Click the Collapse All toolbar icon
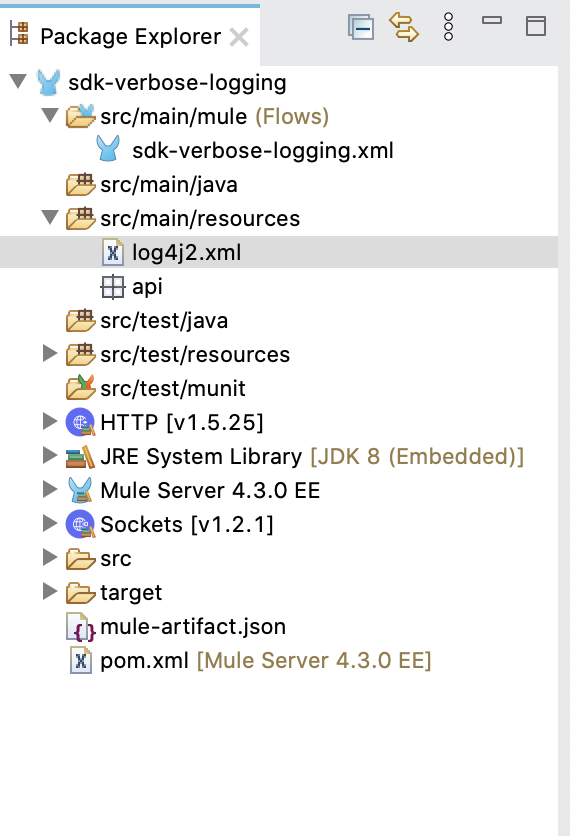This screenshot has height=836, width=570. [x=361, y=27]
